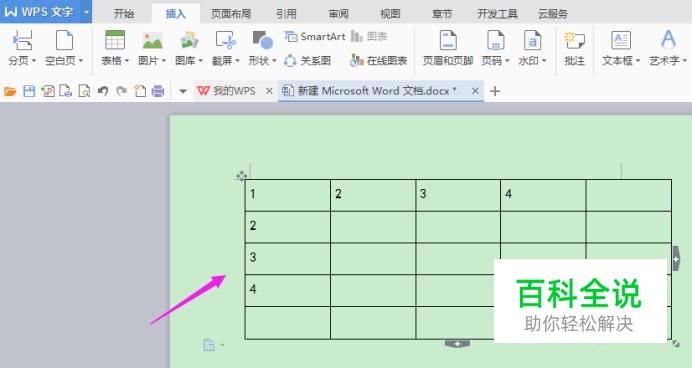Expand the 分页 dropdown arrow
The width and height of the screenshot is (692, 368).
[34, 60]
